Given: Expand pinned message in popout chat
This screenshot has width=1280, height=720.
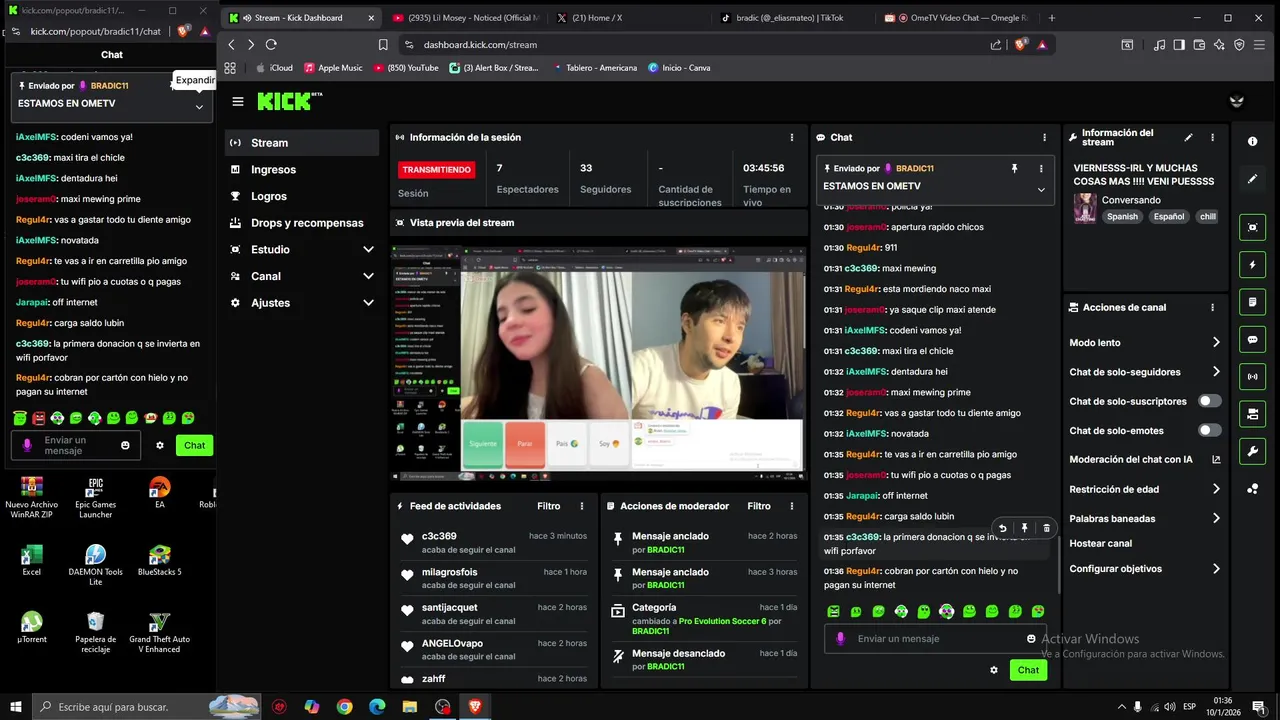Looking at the screenshot, I should point(199,107).
